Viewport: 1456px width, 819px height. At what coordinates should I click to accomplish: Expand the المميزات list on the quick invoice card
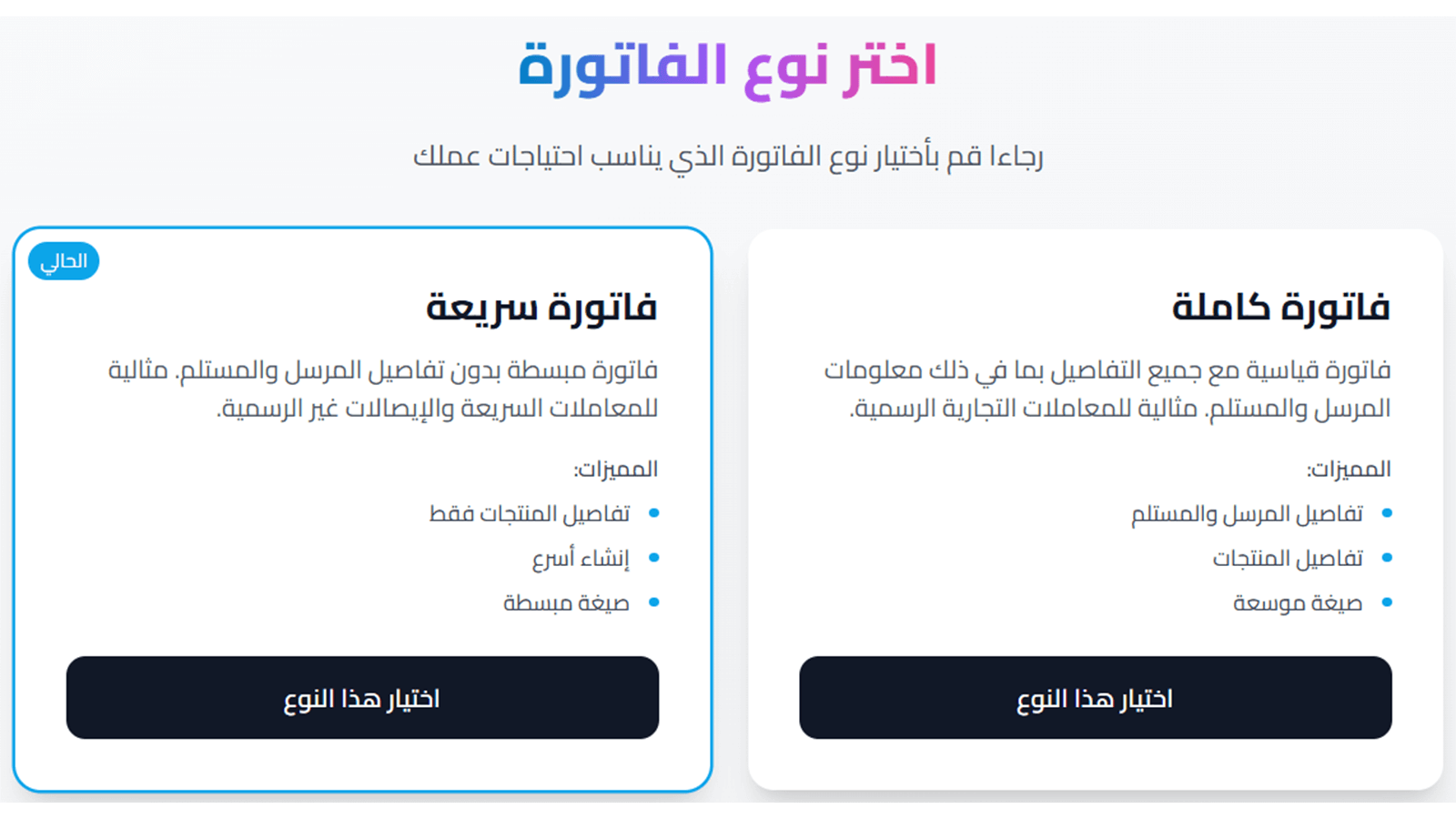pos(616,469)
